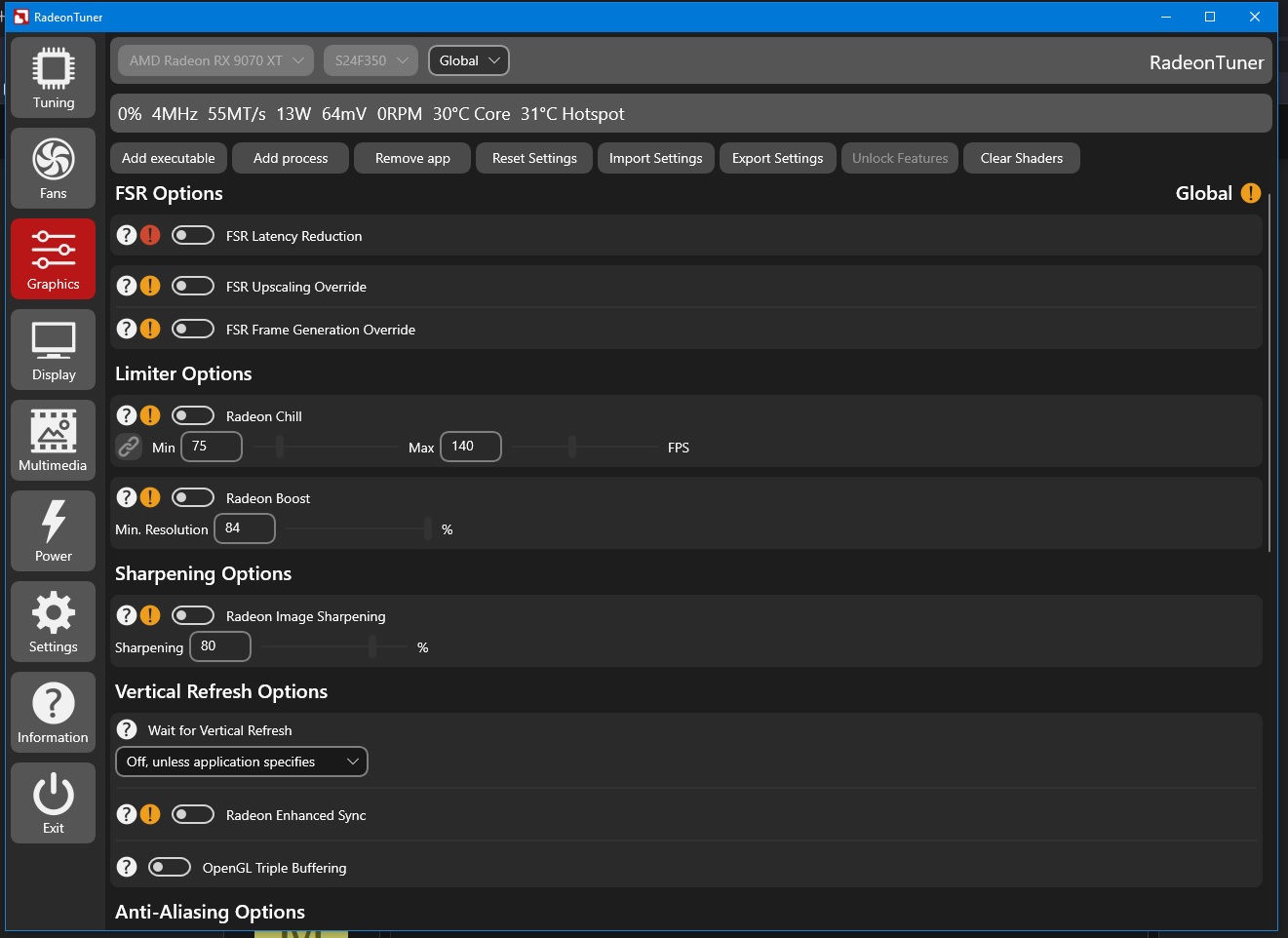Click warning icon for Radeon Chill
This screenshot has height=938, width=1288.
tap(150, 415)
